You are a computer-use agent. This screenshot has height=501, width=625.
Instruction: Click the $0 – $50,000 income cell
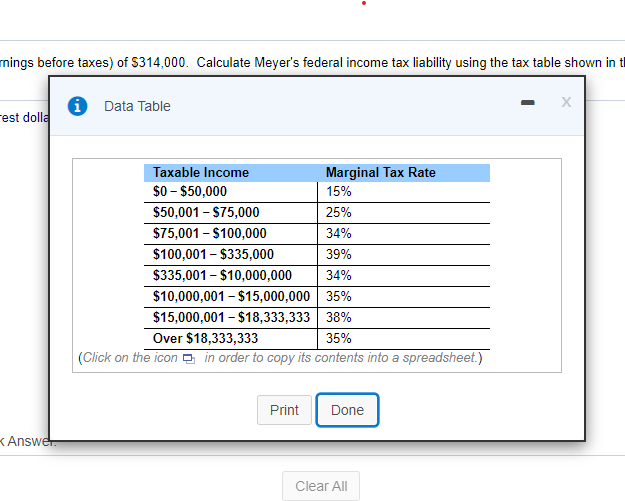[x=231, y=192]
